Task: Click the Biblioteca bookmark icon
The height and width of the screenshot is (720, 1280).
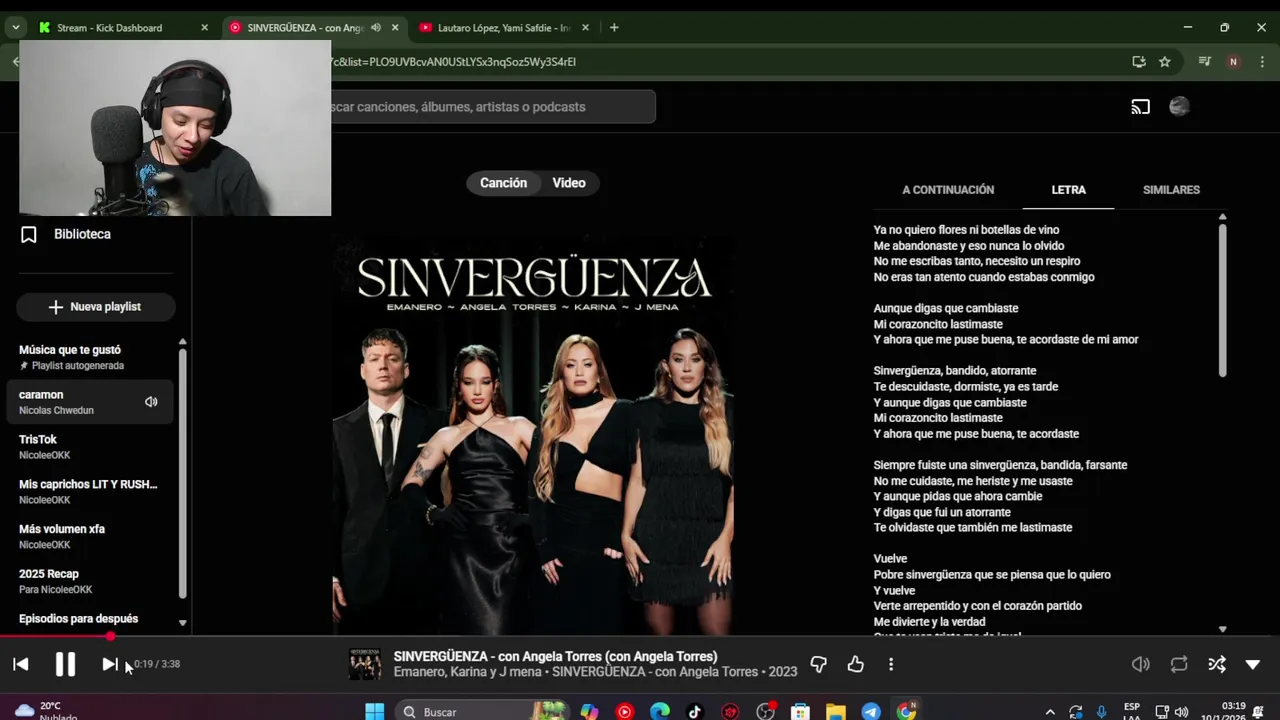Action: (x=29, y=234)
